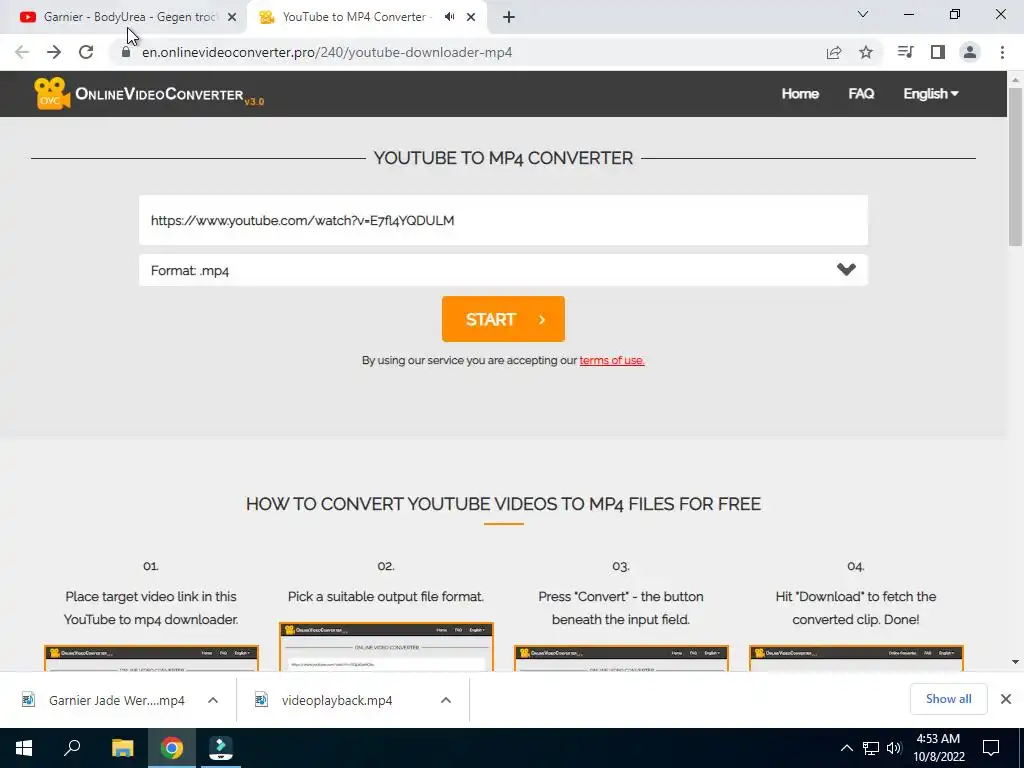Screen dimensions: 1024x768
Task: Expand options for videoplayback.mp4
Action: coord(446,700)
